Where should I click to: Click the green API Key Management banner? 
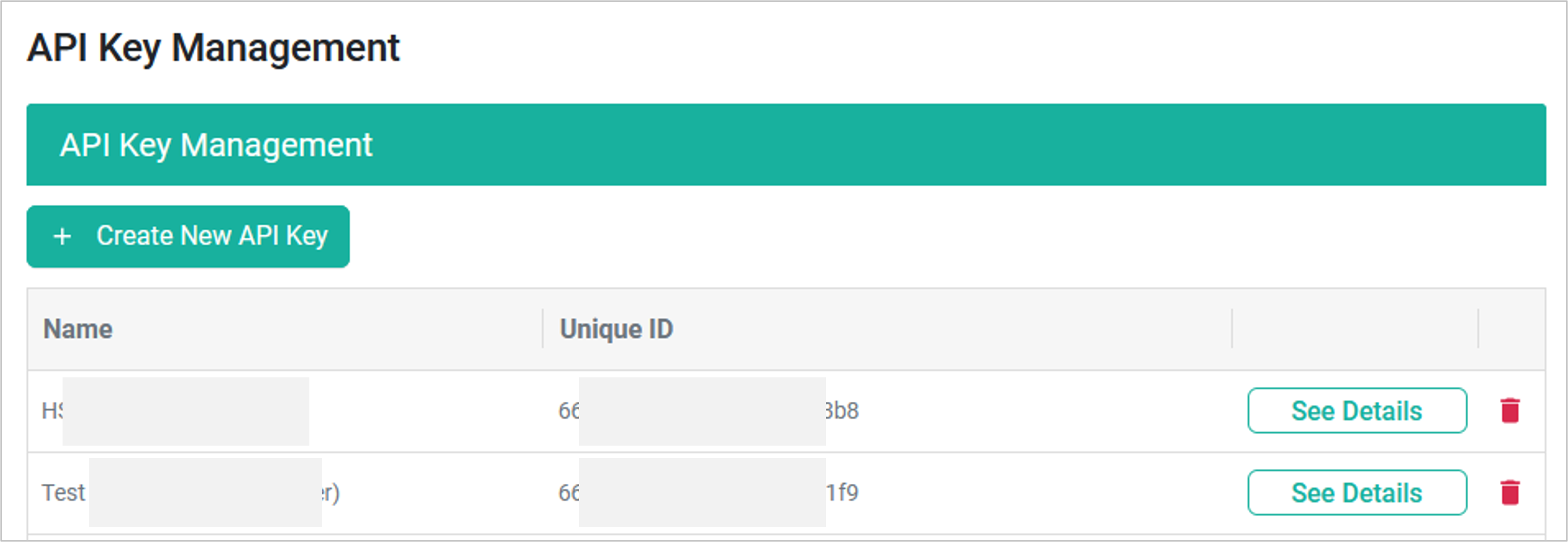[786, 145]
